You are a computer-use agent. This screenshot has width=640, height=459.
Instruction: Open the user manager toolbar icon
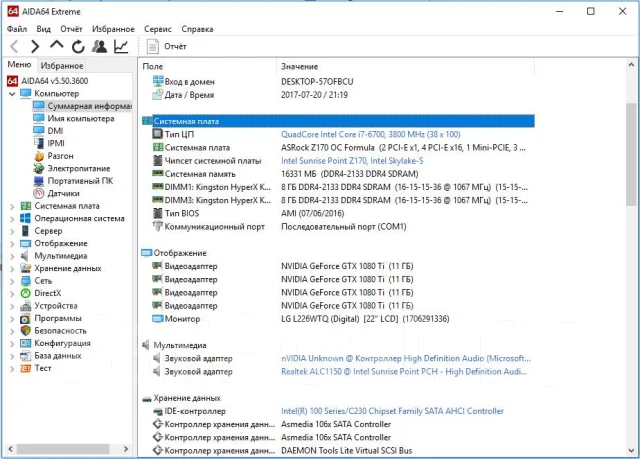pyautogui.click(x=99, y=47)
